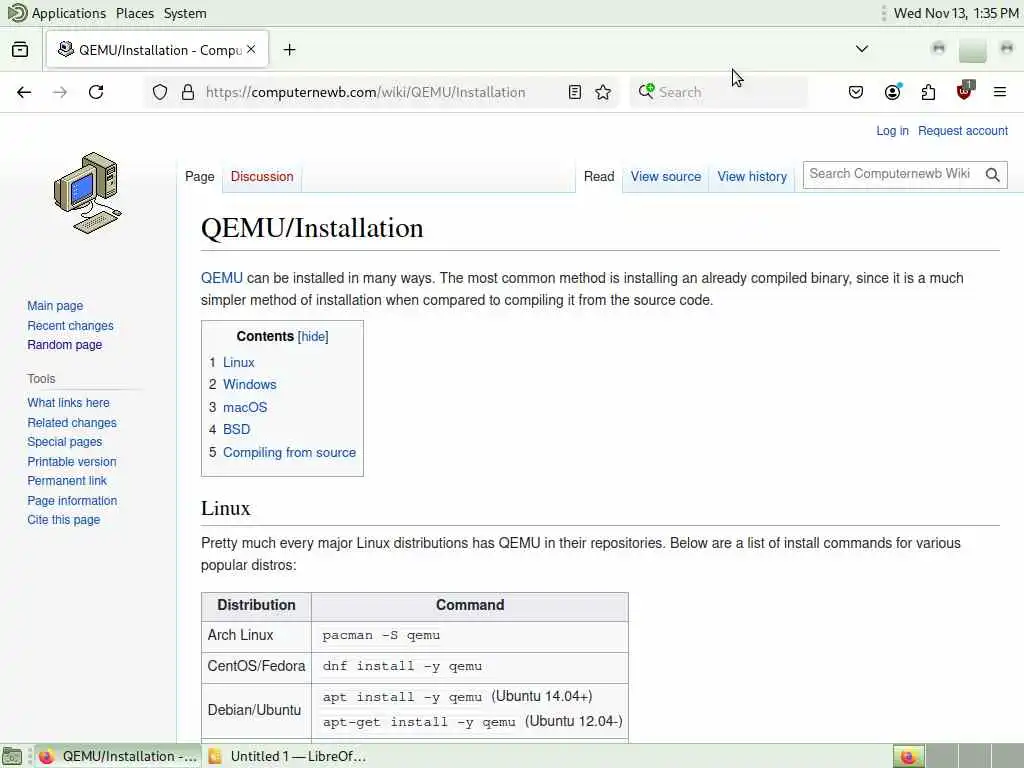Click the distro logo beside Applications
This screenshot has height=768, width=1024.
click(x=17, y=12)
